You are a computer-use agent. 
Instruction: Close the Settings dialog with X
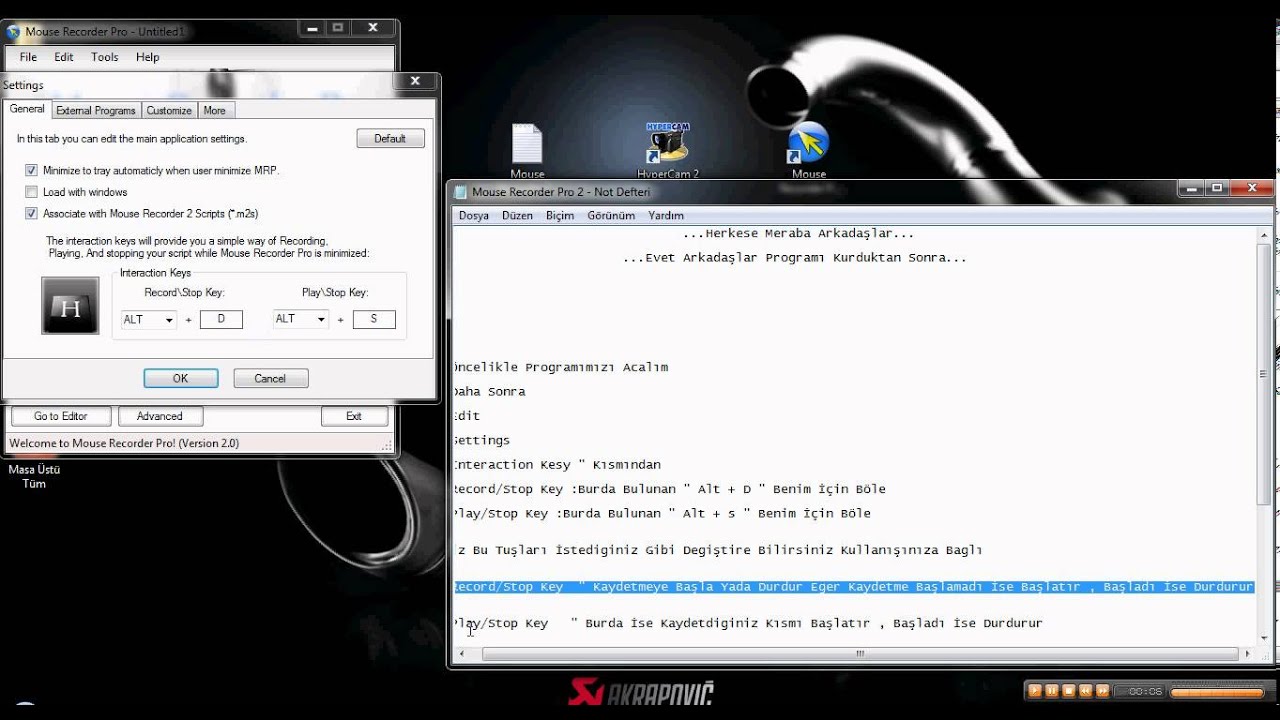[x=416, y=81]
